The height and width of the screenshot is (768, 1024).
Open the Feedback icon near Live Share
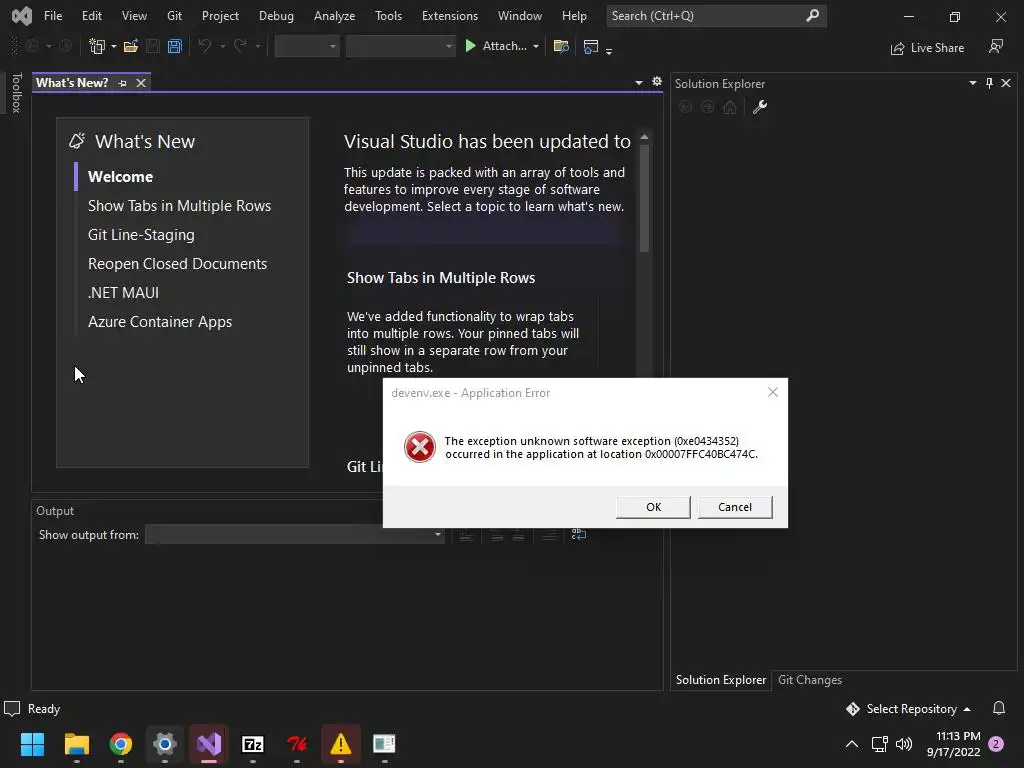point(996,47)
